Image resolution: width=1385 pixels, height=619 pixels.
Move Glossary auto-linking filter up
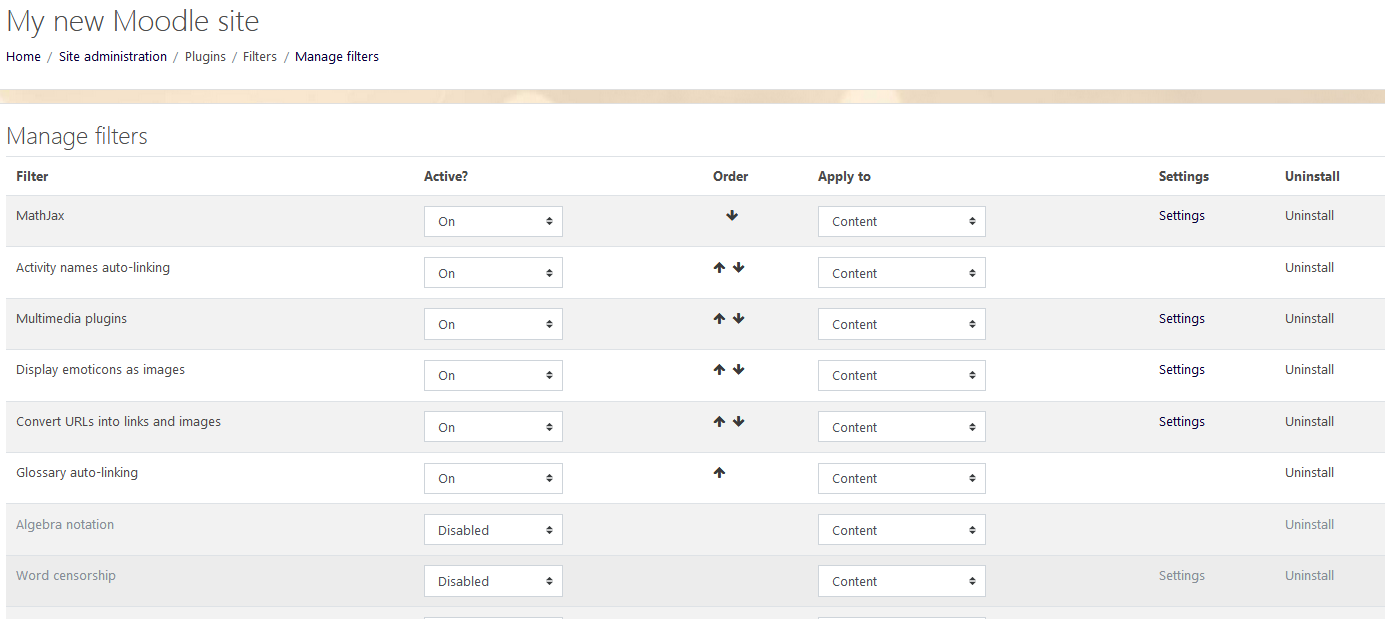[x=719, y=472]
